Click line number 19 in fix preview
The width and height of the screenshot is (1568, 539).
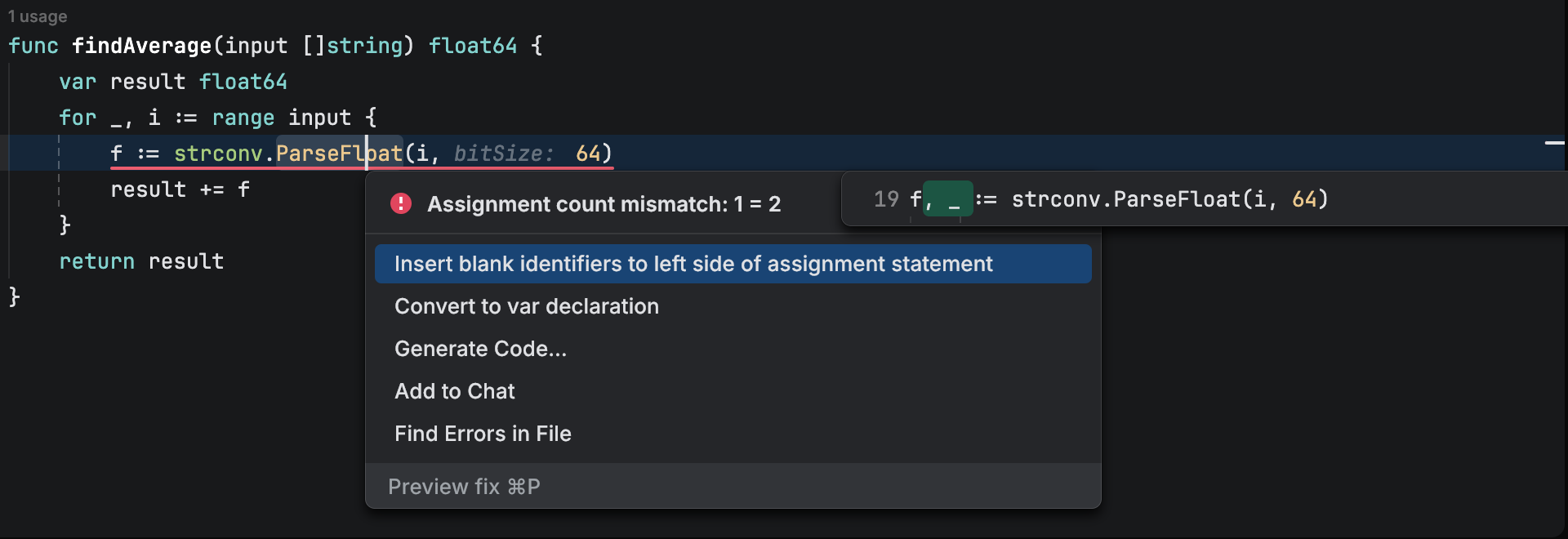(885, 199)
